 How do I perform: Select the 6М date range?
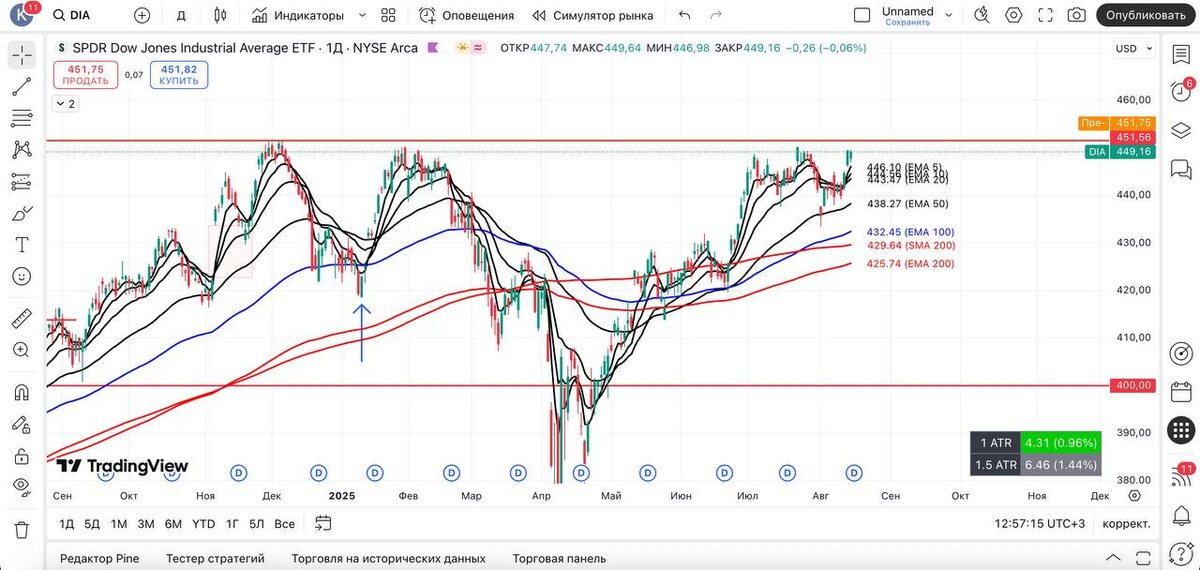(x=173, y=523)
